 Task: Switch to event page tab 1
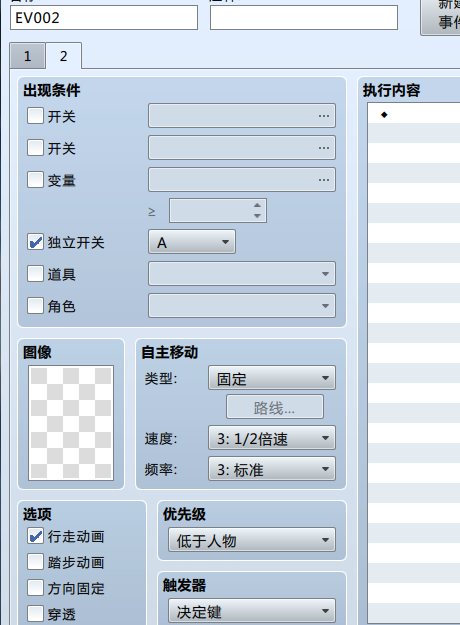pos(27,56)
